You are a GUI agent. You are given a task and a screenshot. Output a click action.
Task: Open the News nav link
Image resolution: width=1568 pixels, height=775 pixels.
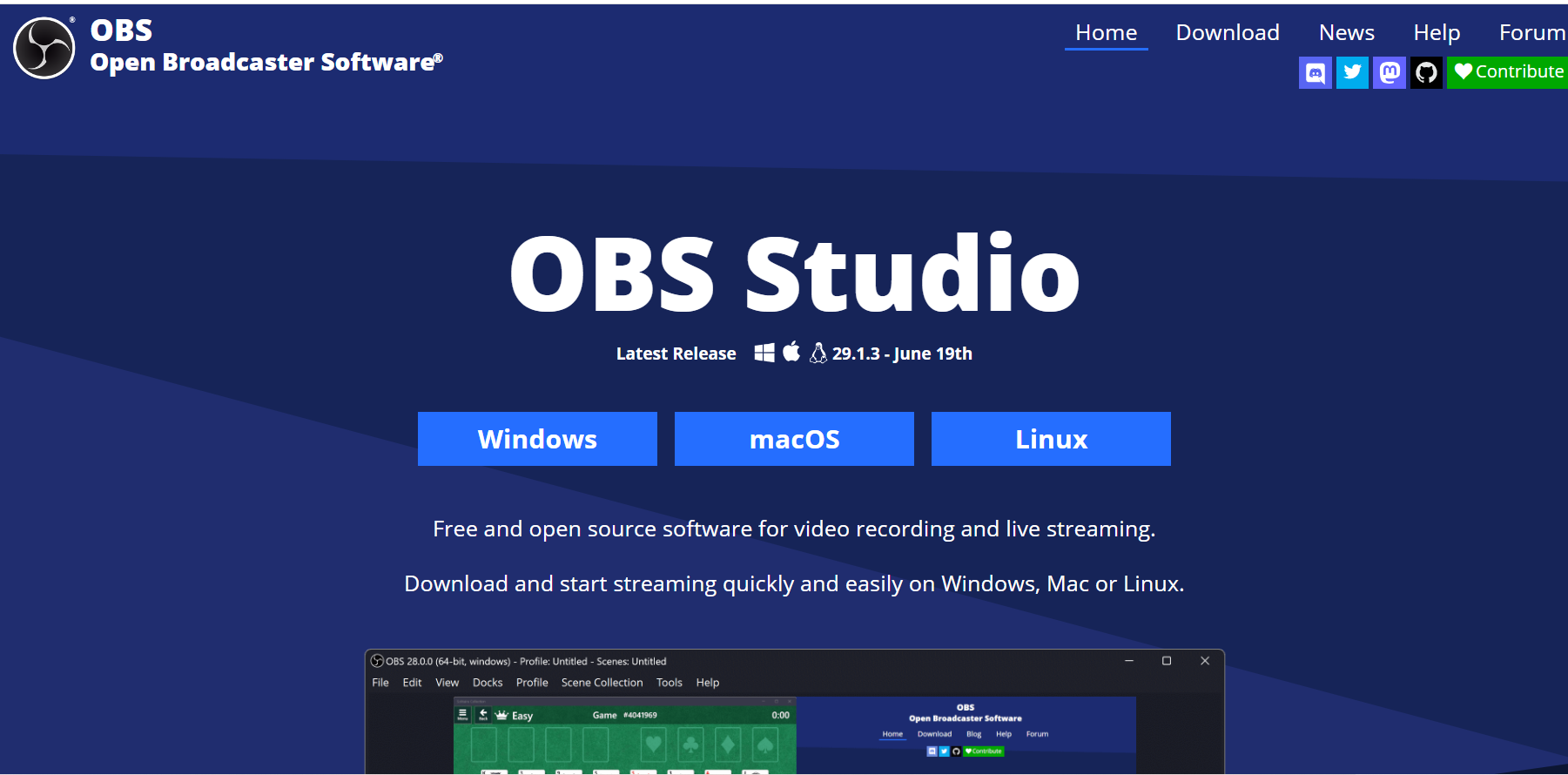[x=1347, y=33]
